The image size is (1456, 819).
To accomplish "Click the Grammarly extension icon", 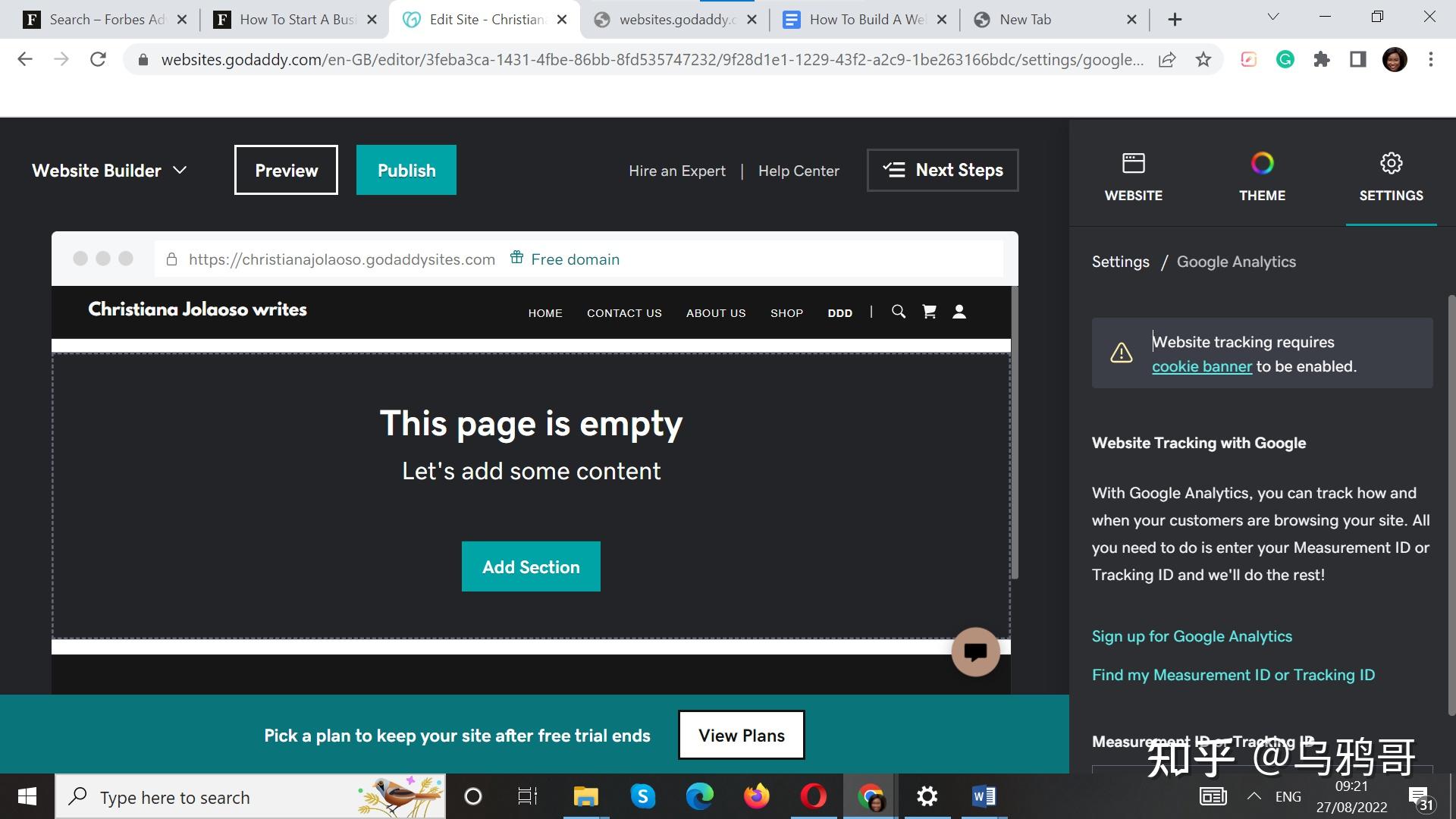I will (x=1285, y=60).
